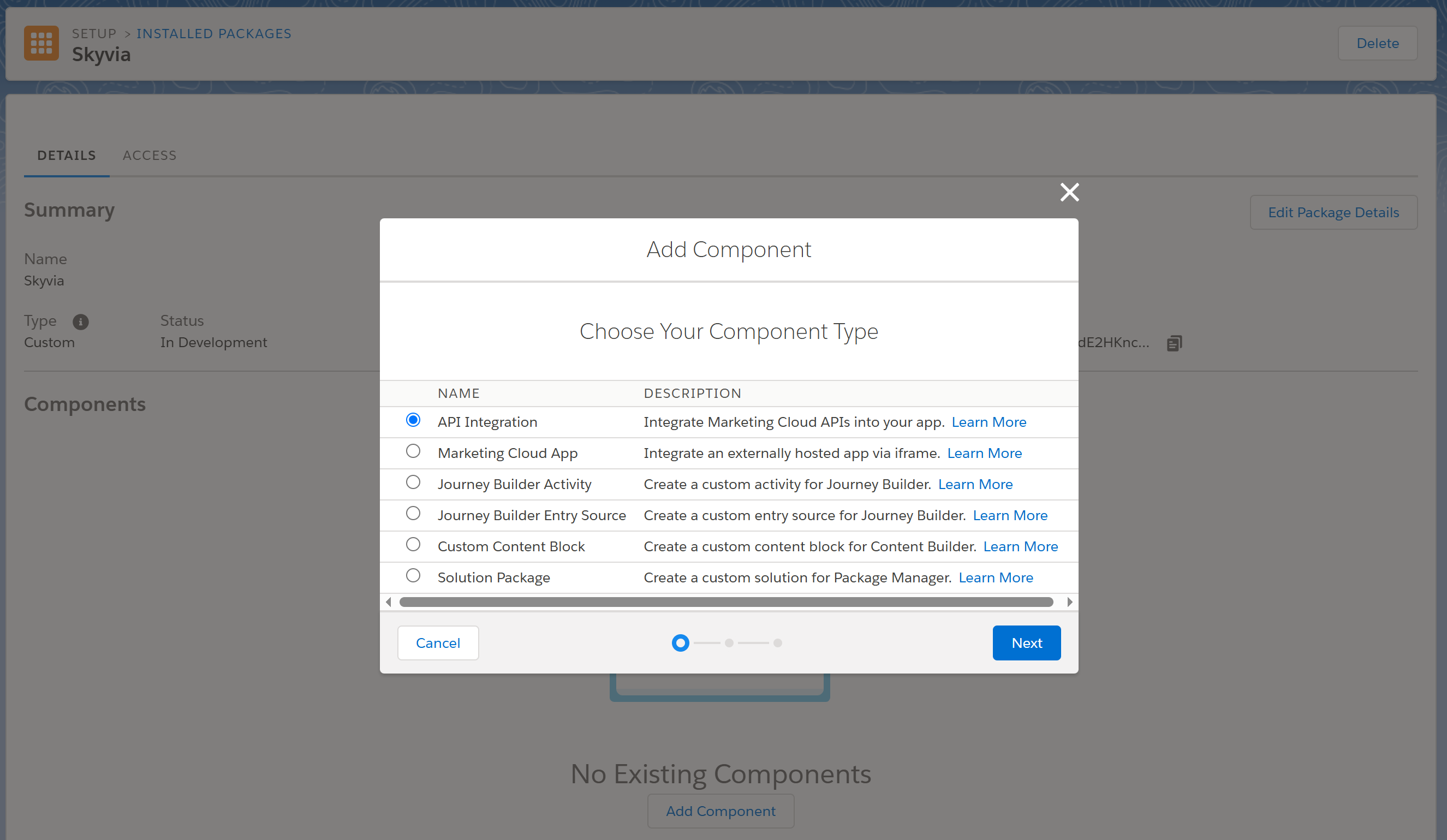Select the Journey Builder Activity radio button
Viewport: 1447px width, 840px height.
(x=413, y=482)
